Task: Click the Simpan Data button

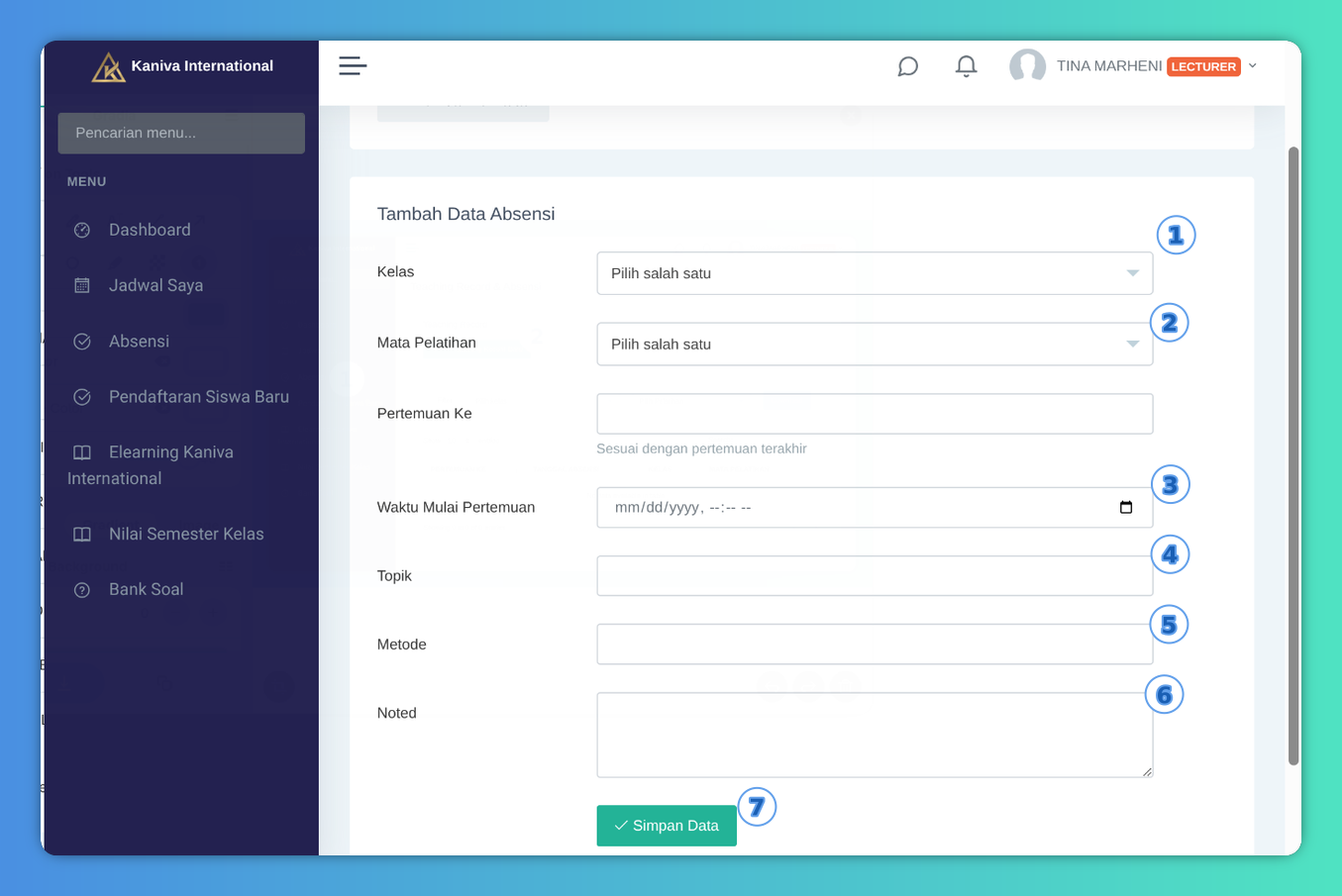Action: tap(666, 826)
